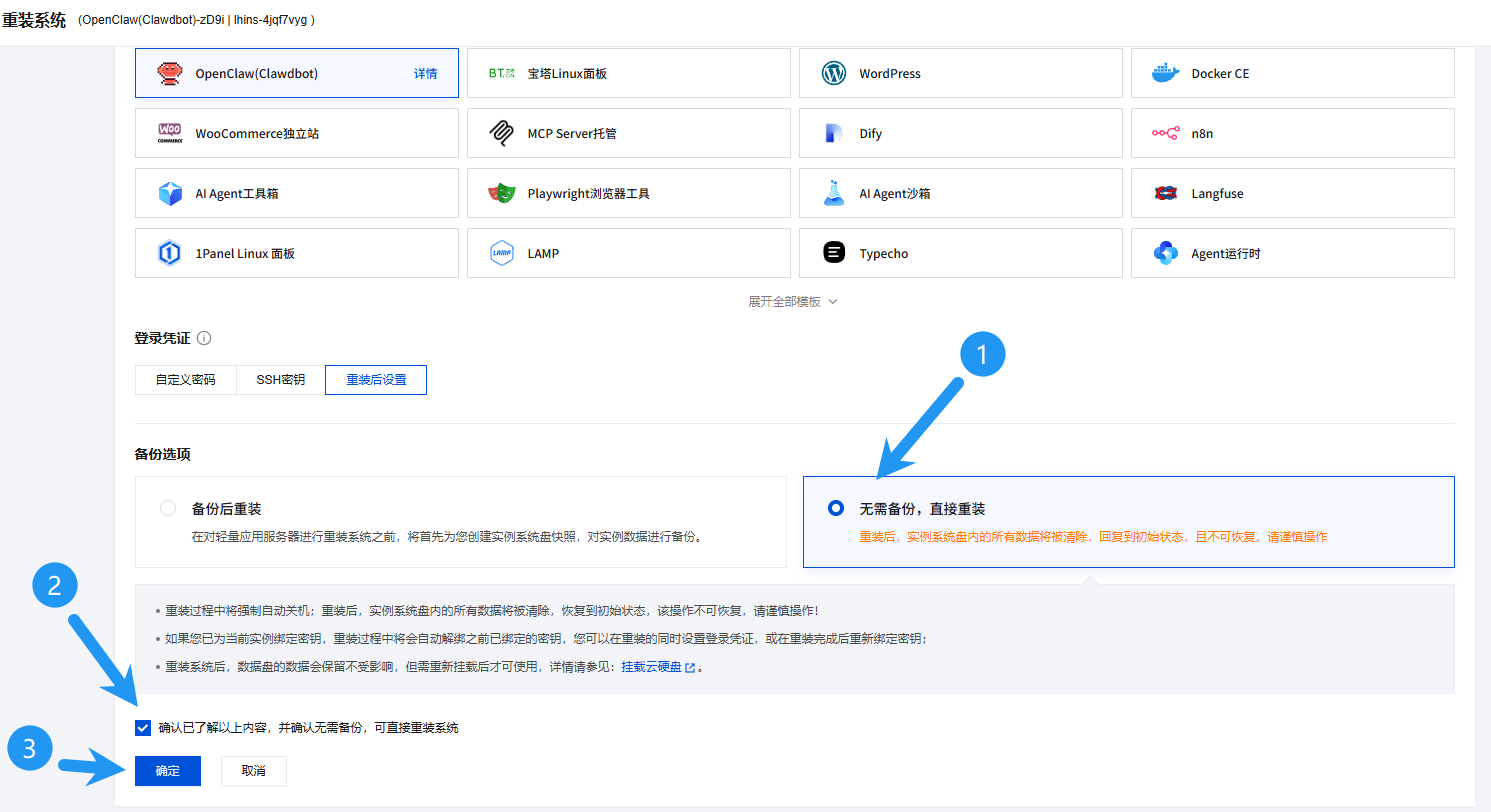Pick the Docker CE whale icon

pyautogui.click(x=1166, y=73)
